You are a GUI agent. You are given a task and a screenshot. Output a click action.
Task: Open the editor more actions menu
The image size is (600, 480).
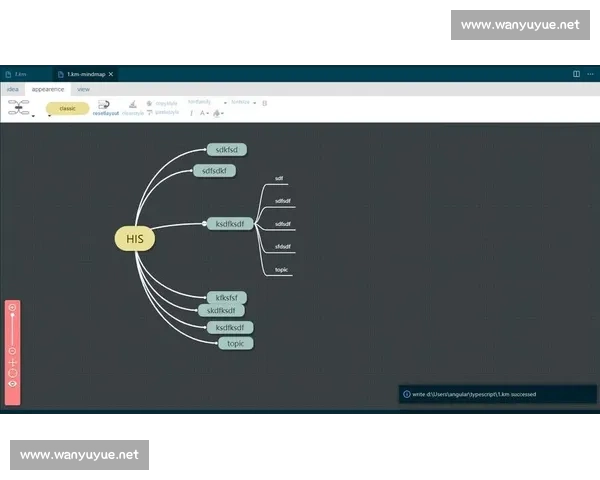tap(590, 74)
